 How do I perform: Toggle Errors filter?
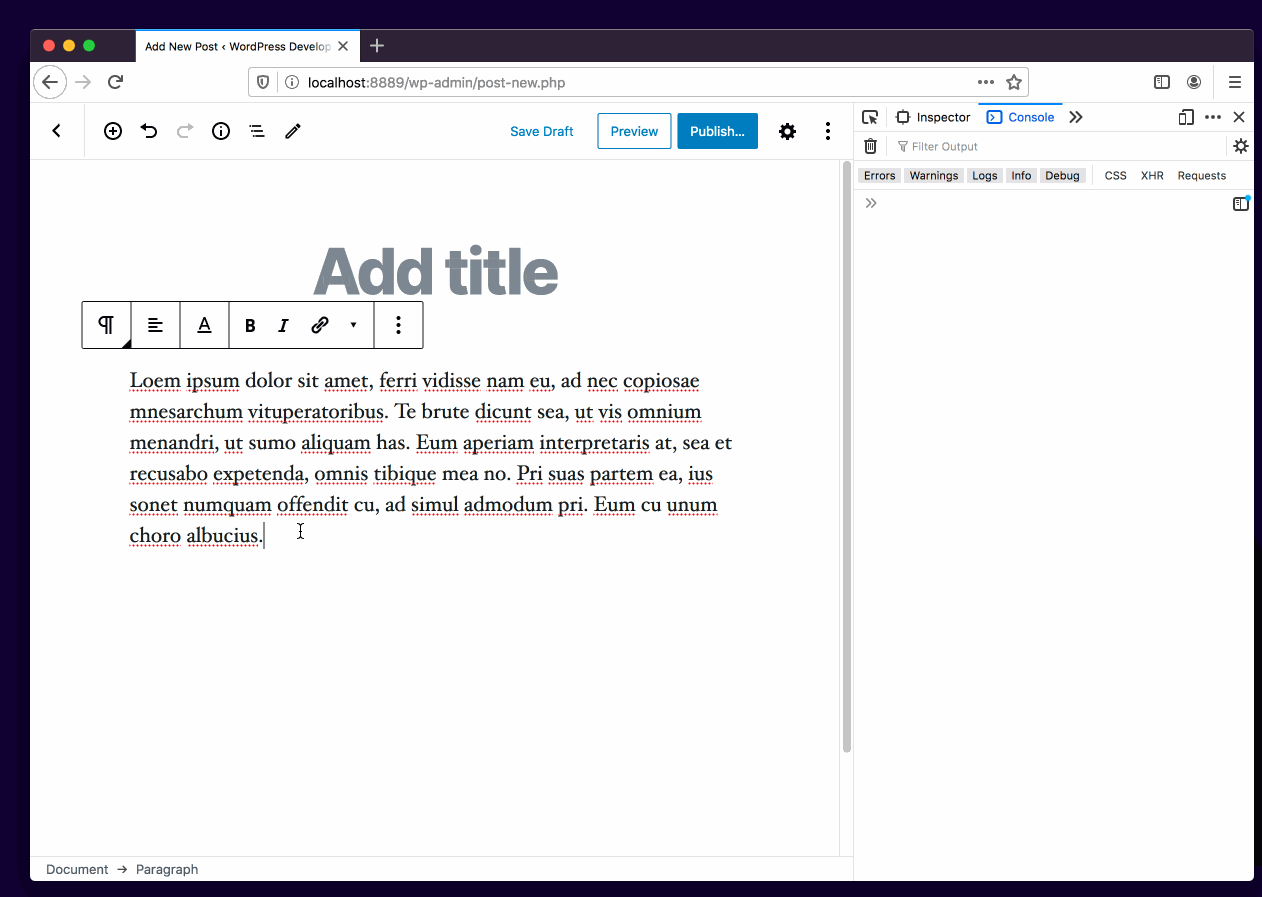click(880, 175)
